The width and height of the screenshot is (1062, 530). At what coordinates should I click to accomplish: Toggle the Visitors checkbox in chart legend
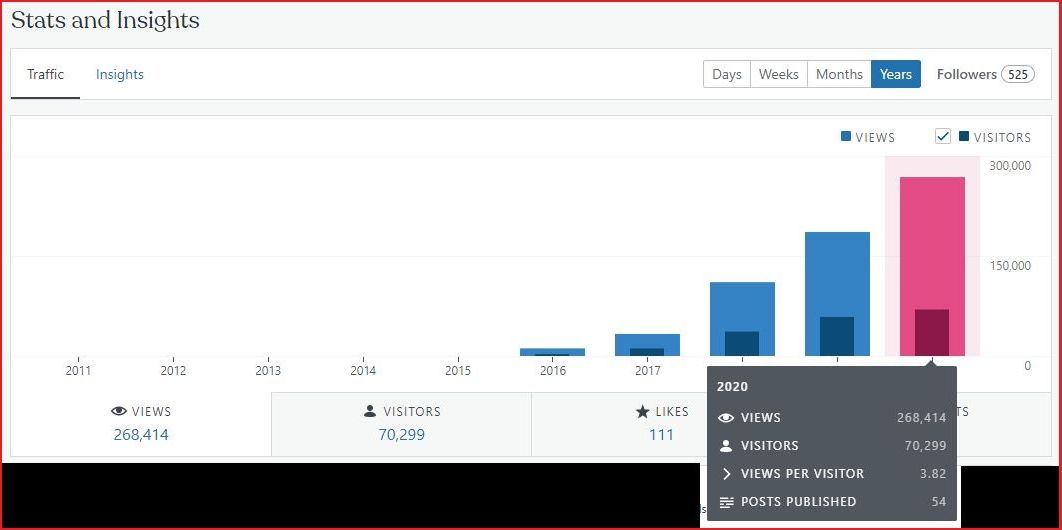tap(942, 137)
